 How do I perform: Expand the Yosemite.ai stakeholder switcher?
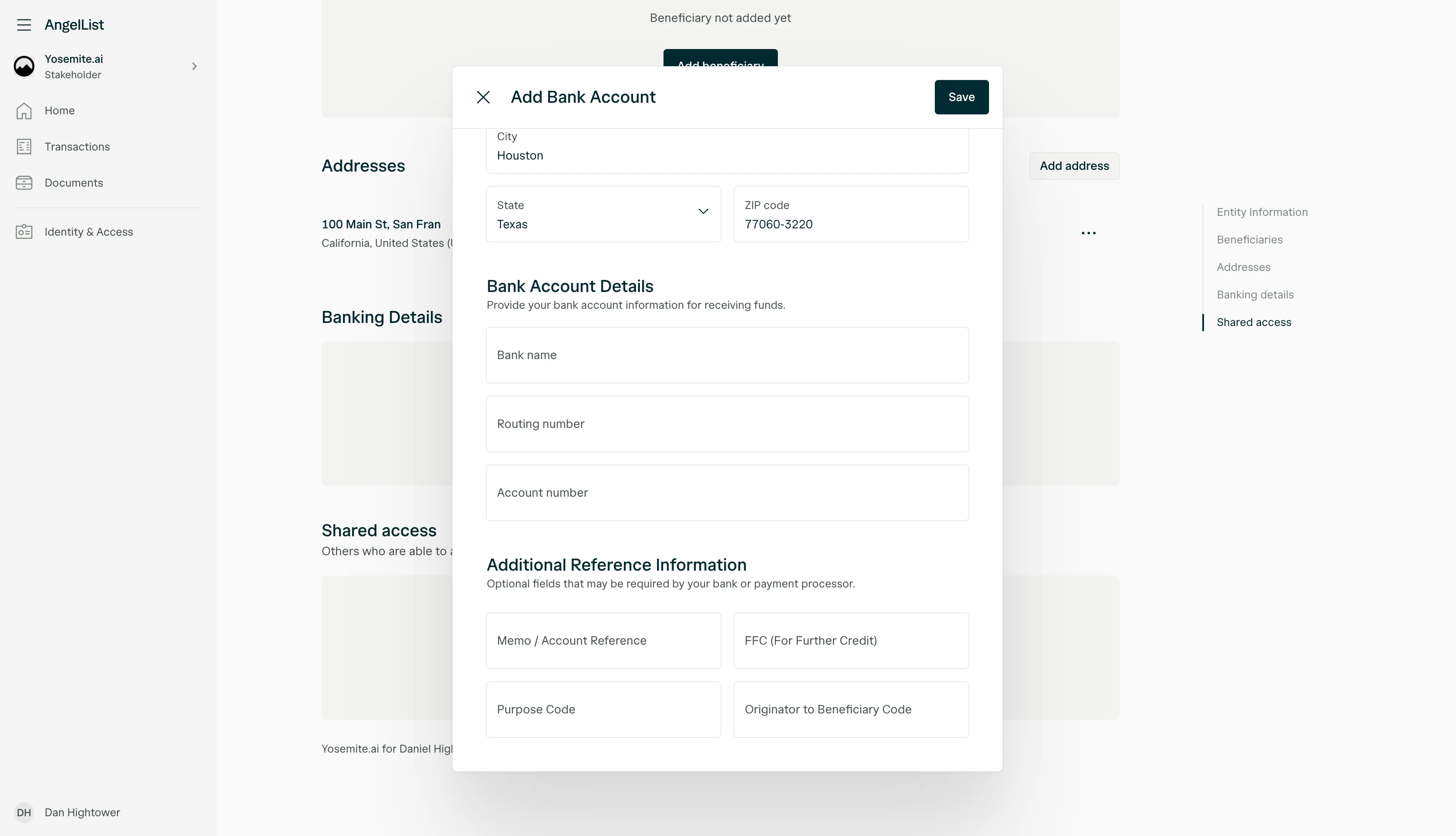[194, 66]
